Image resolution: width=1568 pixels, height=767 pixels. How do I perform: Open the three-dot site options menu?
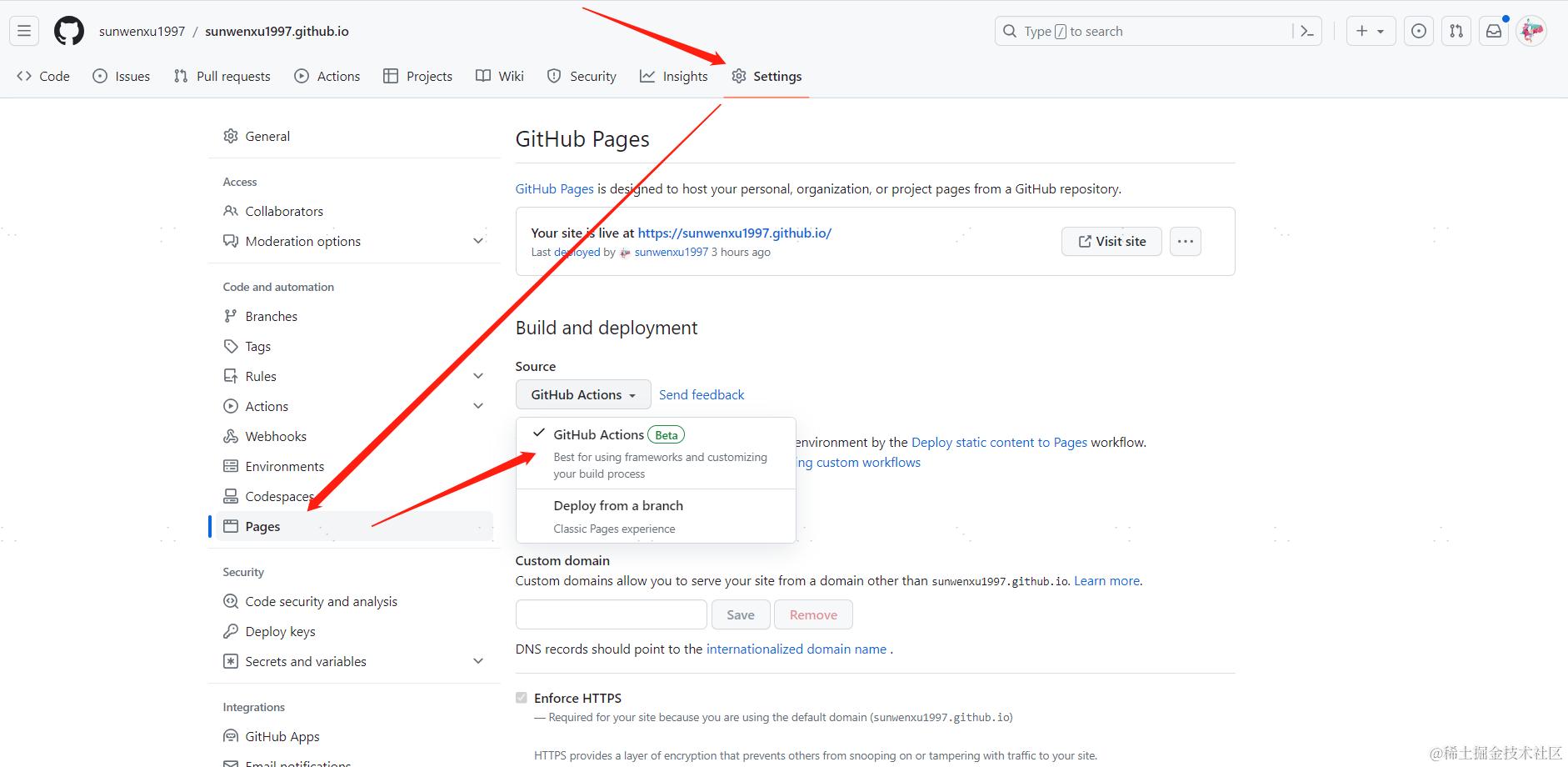point(1186,241)
